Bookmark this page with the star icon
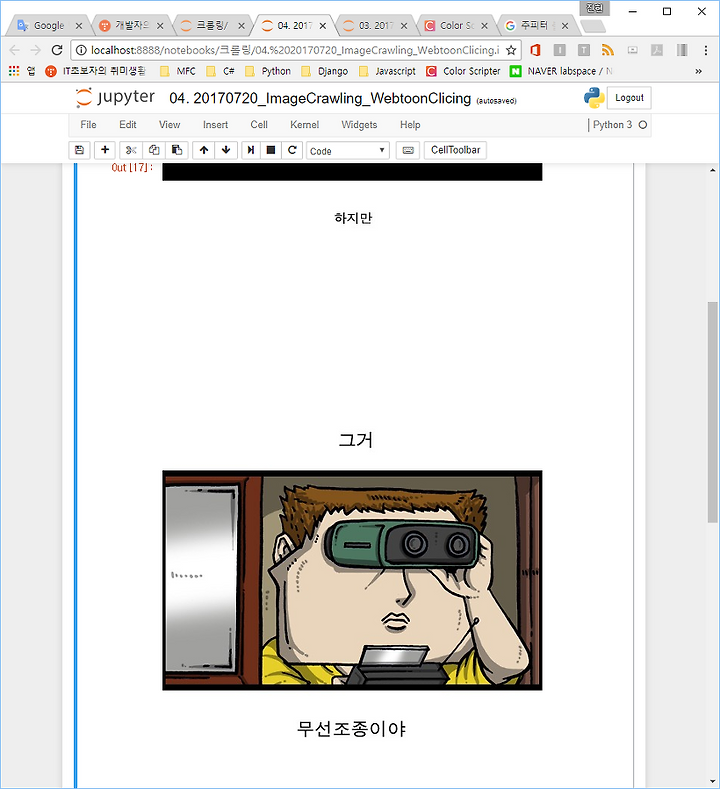720x789 pixels. pyautogui.click(x=511, y=50)
